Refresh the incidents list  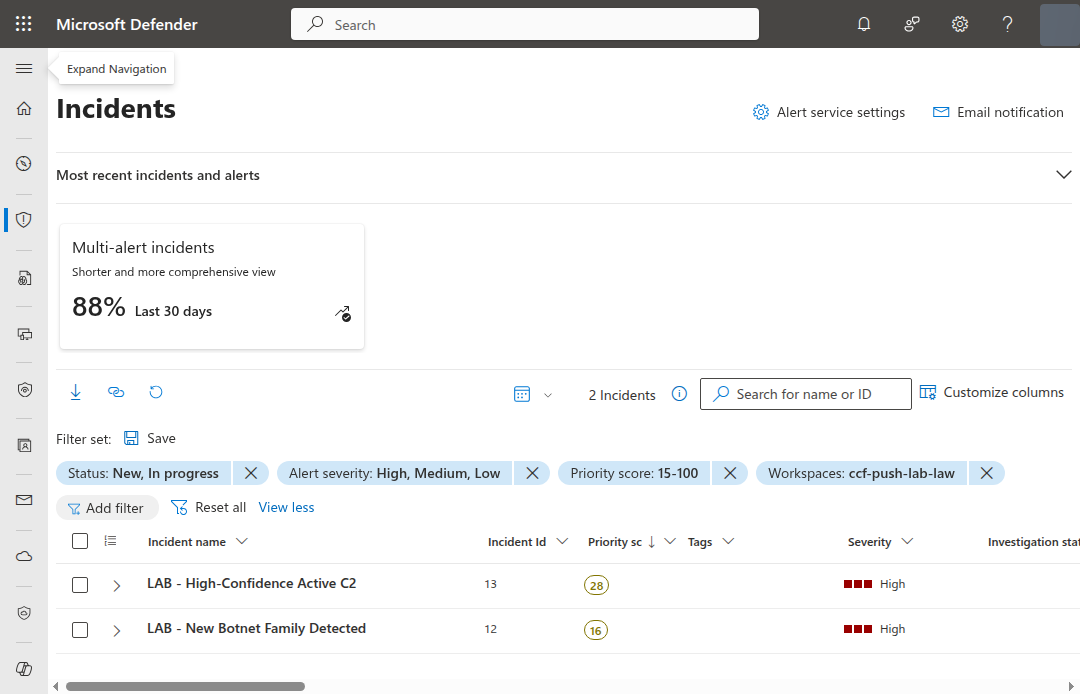point(156,392)
